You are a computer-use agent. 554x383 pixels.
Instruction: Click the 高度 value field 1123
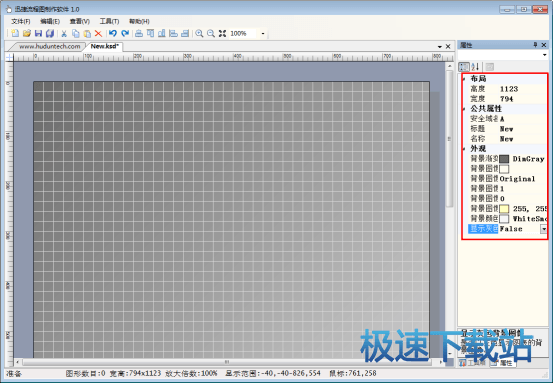523,89
